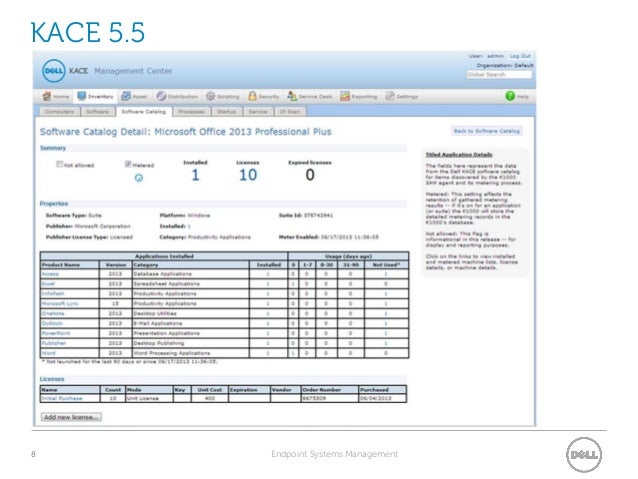Viewport: 638px width, 479px height.
Task: Open the Security padlock icon
Action: (252, 96)
